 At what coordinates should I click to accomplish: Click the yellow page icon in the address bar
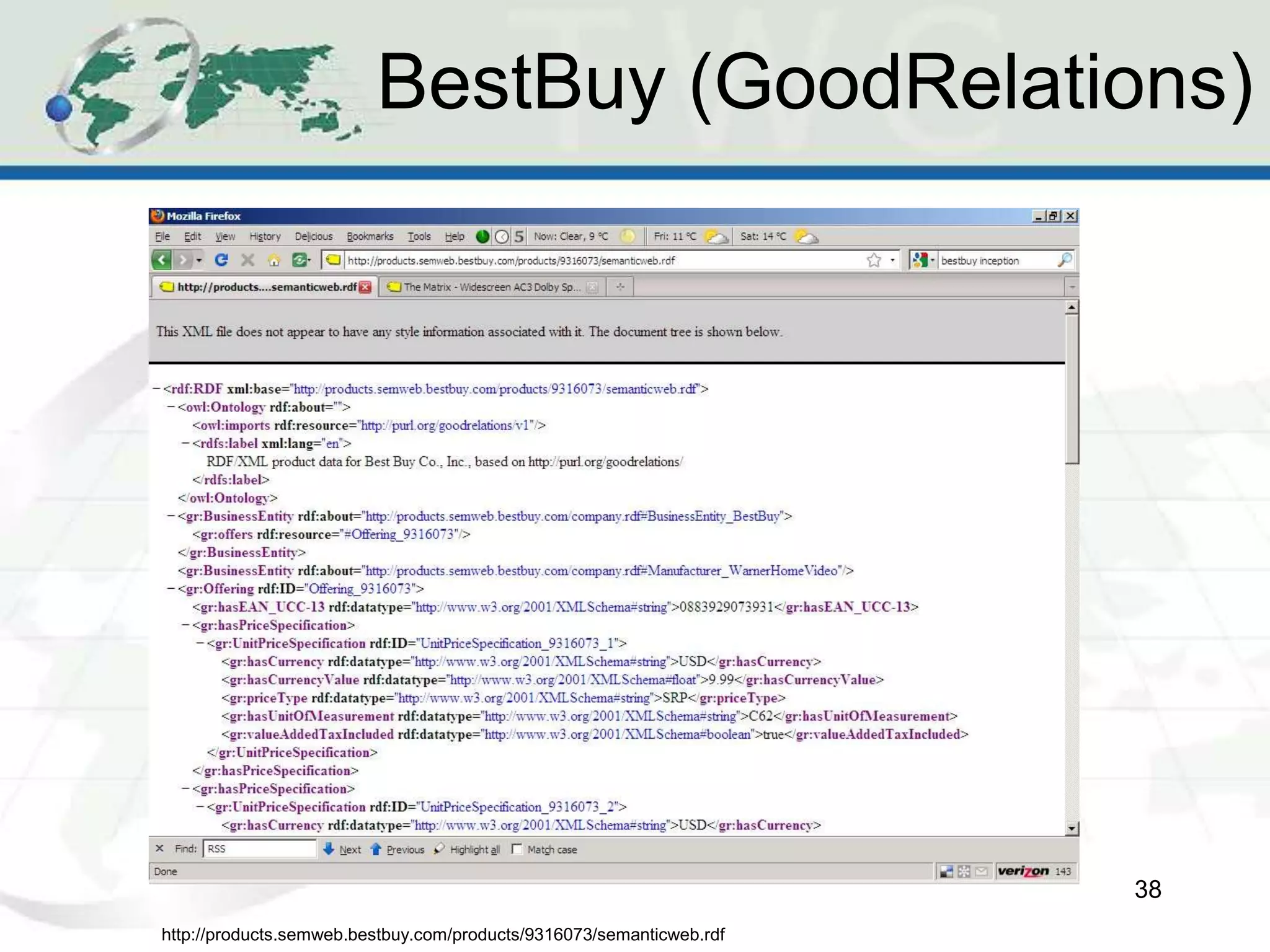pyautogui.click(x=334, y=260)
